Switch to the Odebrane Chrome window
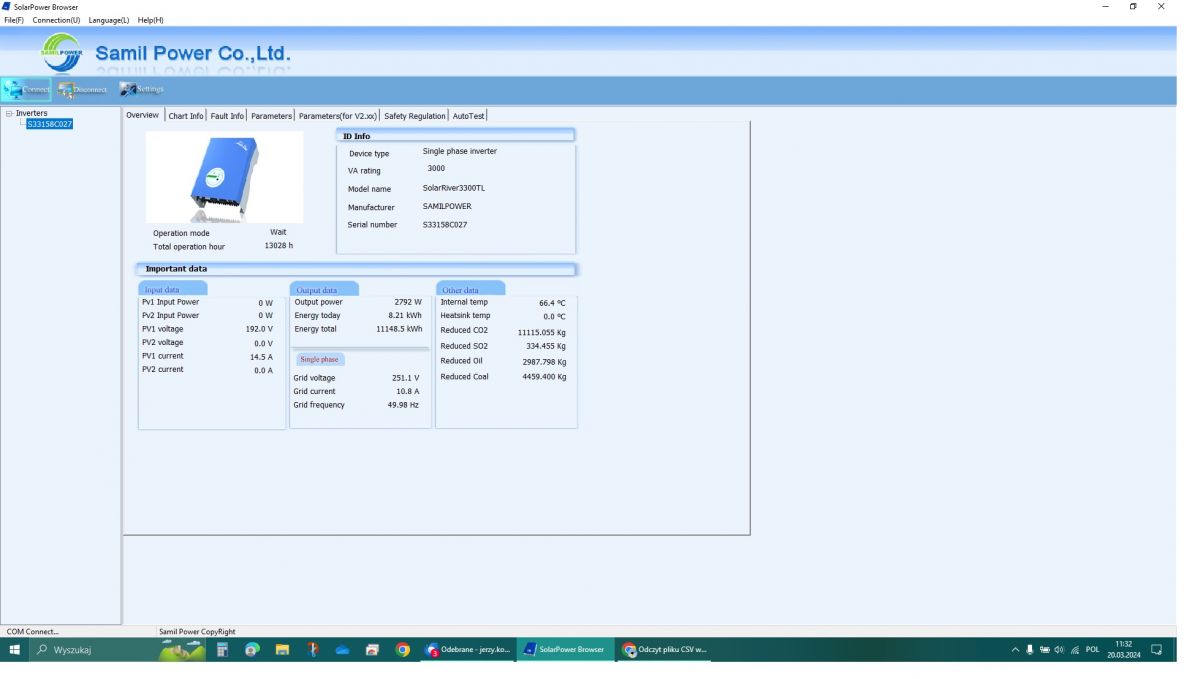Image resolution: width=1200 pixels, height=679 pixels. [x=468, y=650]
